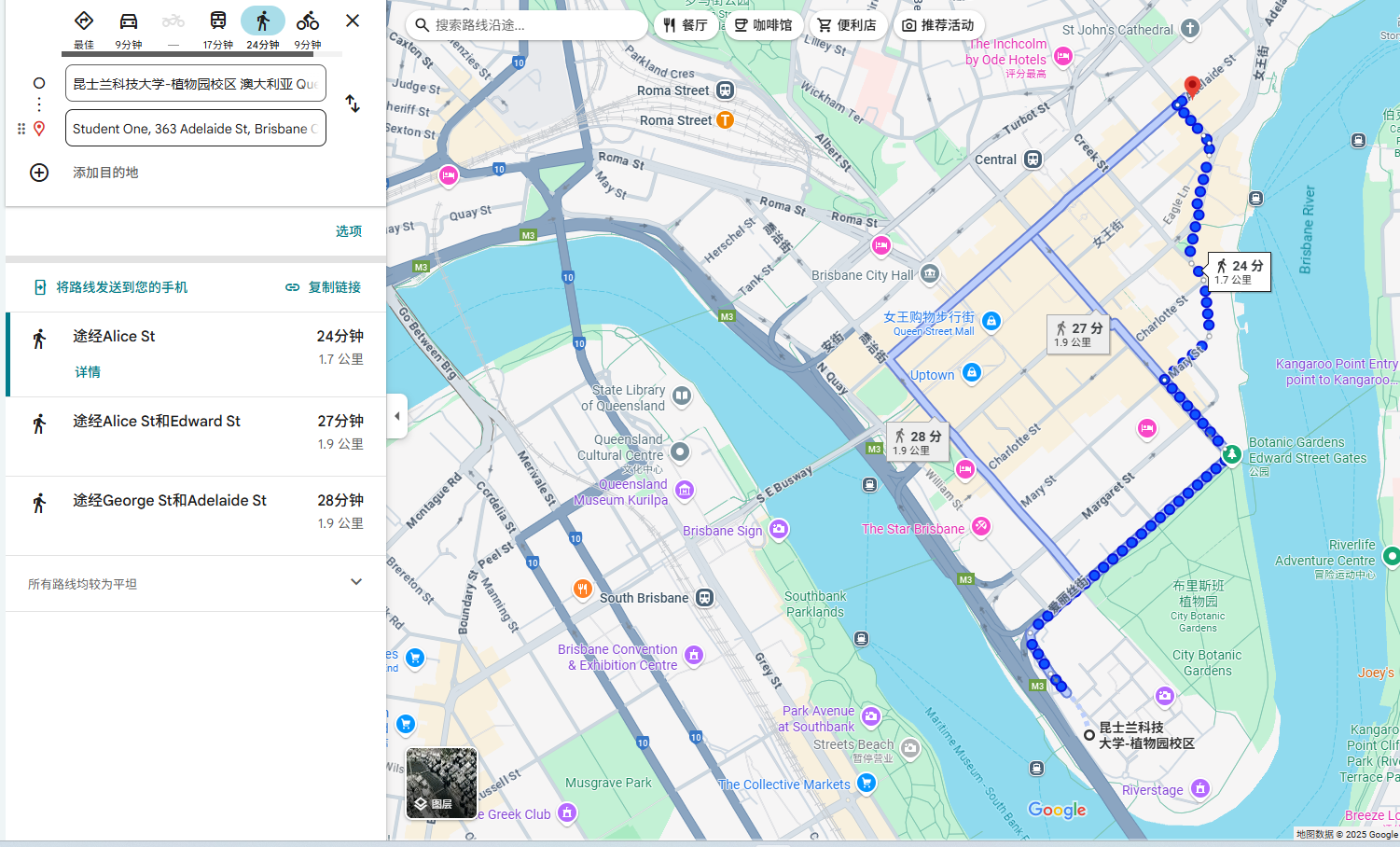Send route to your phone

pos(111,287)
